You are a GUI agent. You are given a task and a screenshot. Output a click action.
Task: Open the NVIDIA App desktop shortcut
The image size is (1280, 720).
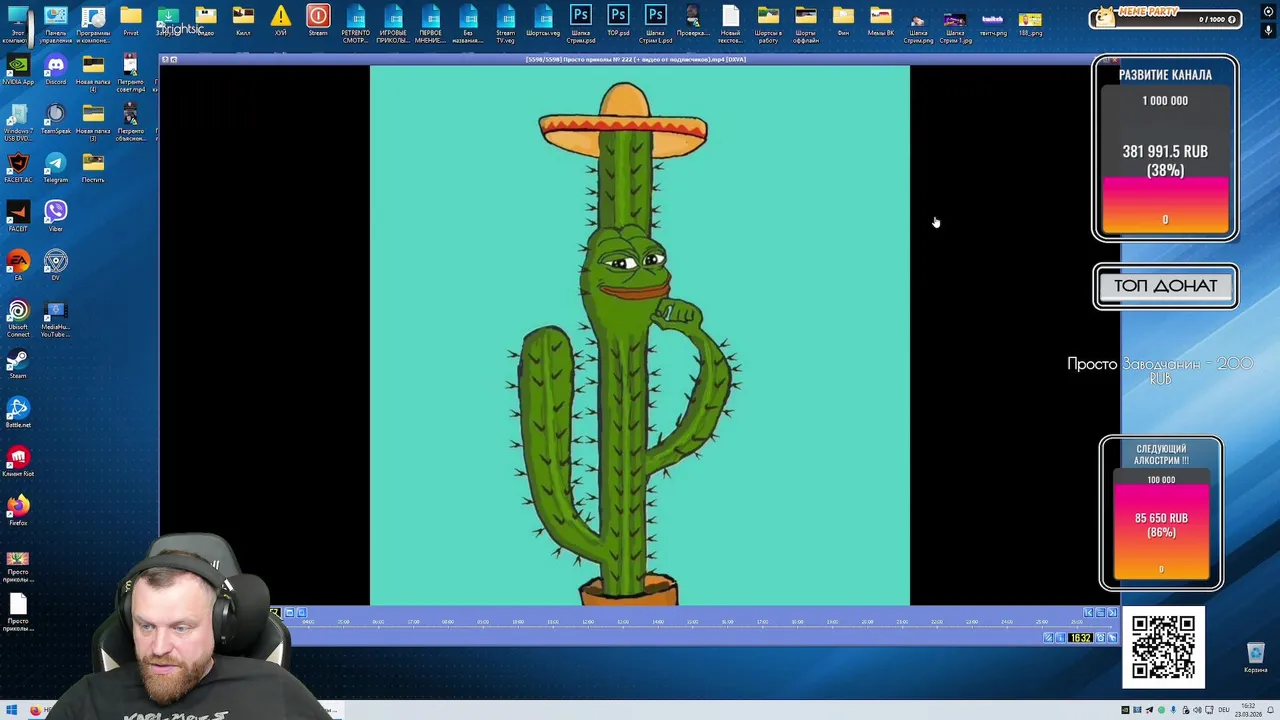pos(18,69)
